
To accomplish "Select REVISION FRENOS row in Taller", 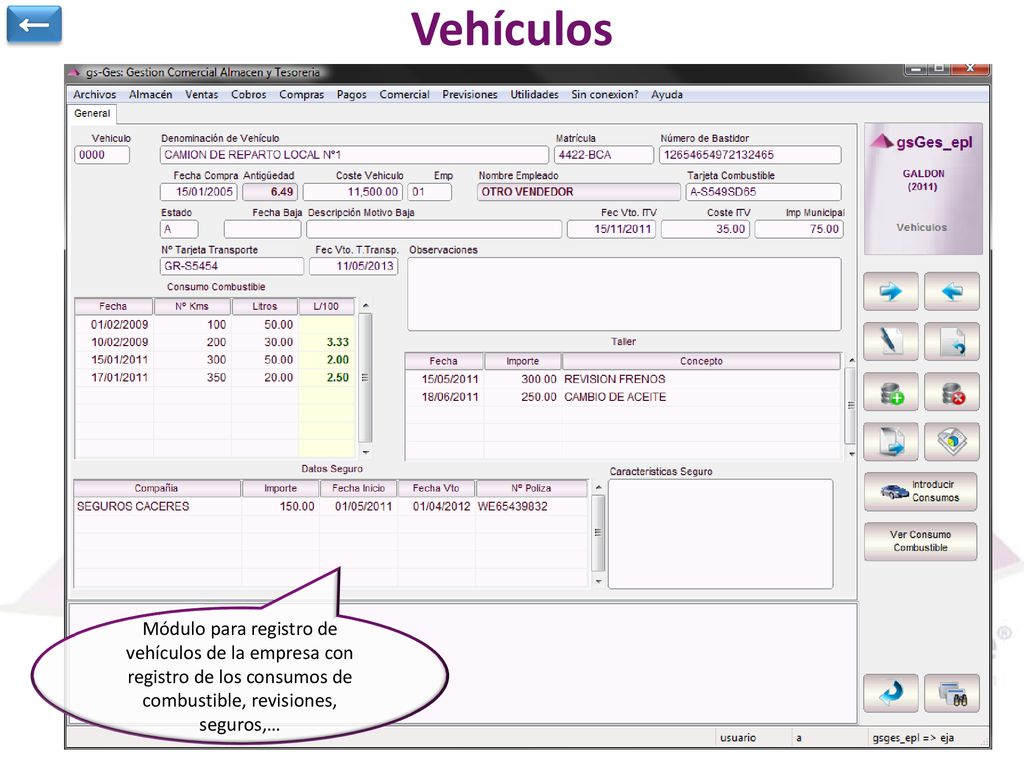I will point(623,379).
